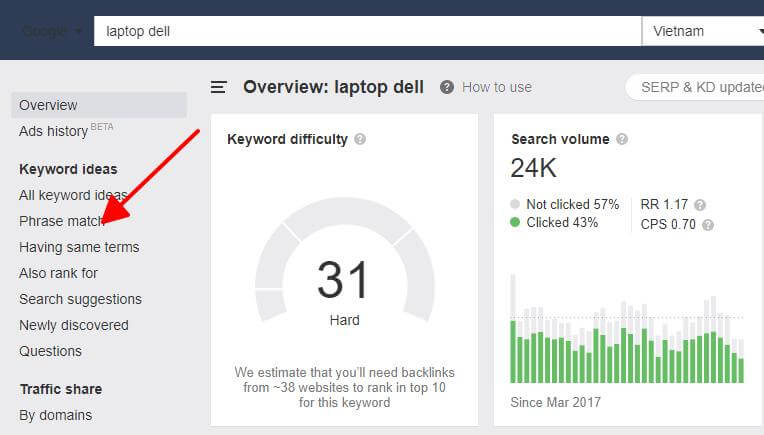Click the keyword difficulty gauge showing 31

[x=344, y=261]
